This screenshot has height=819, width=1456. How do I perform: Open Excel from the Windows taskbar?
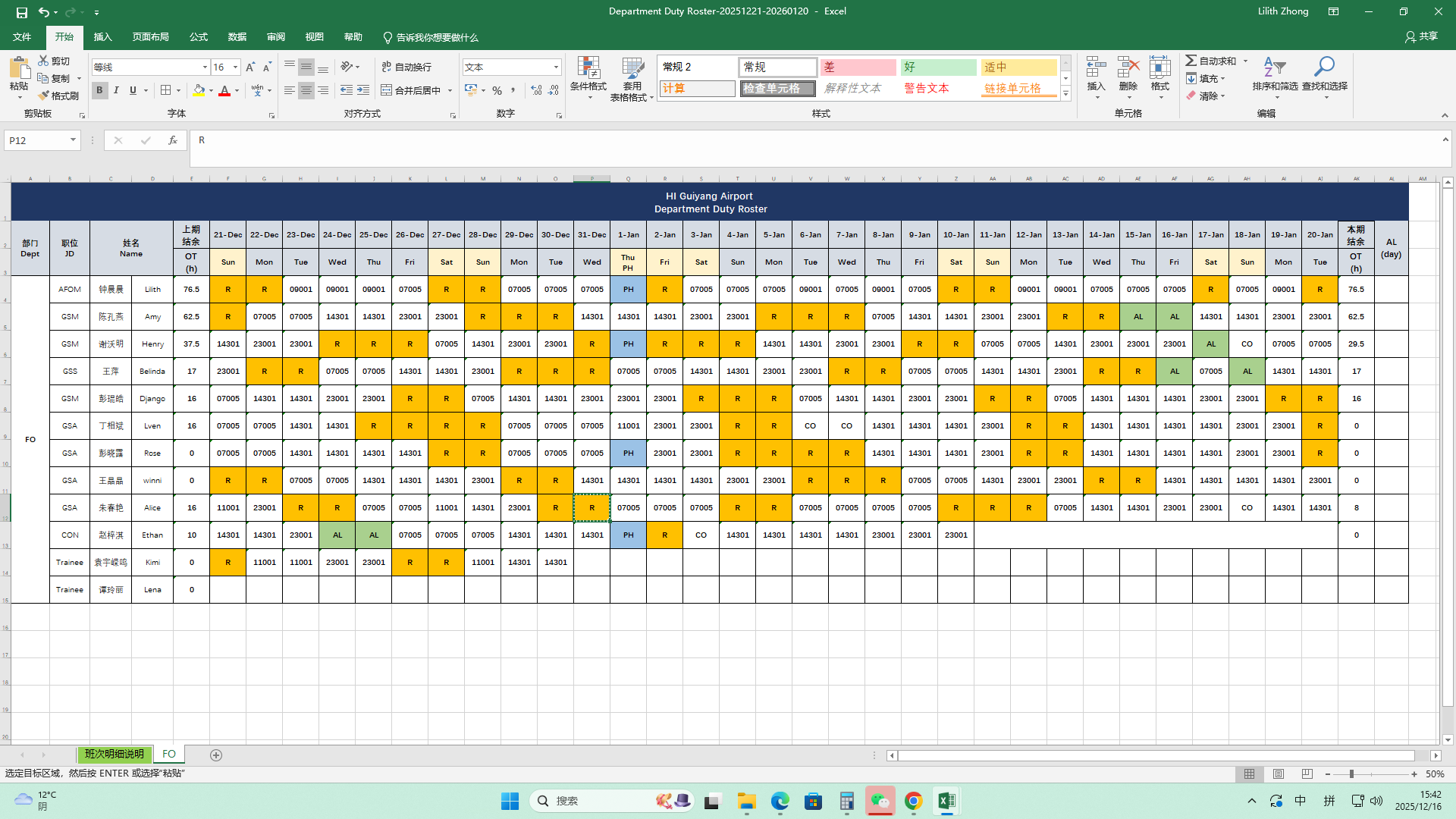point(946,801)
